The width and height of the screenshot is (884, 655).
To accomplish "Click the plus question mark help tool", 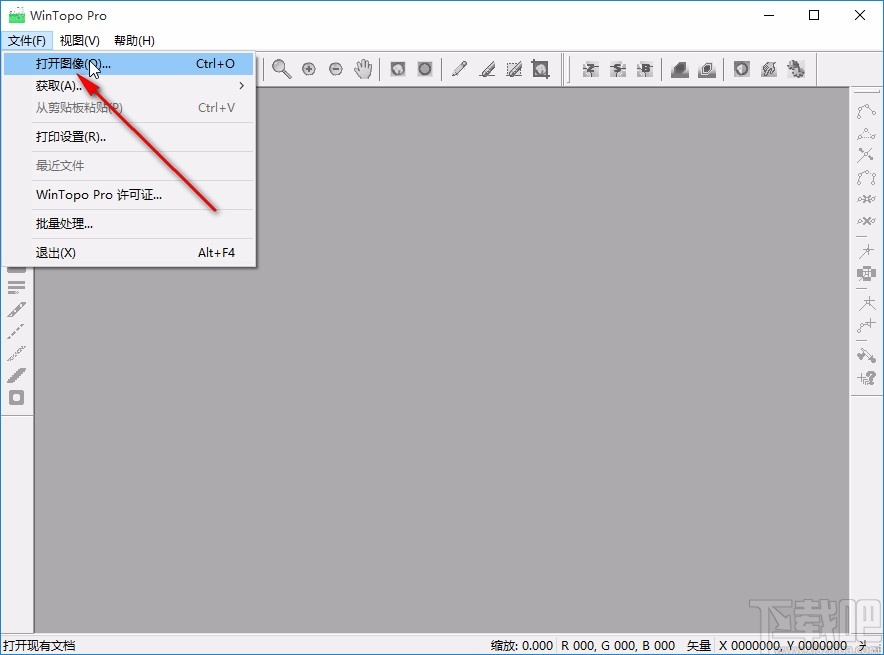I will [866, 378].
